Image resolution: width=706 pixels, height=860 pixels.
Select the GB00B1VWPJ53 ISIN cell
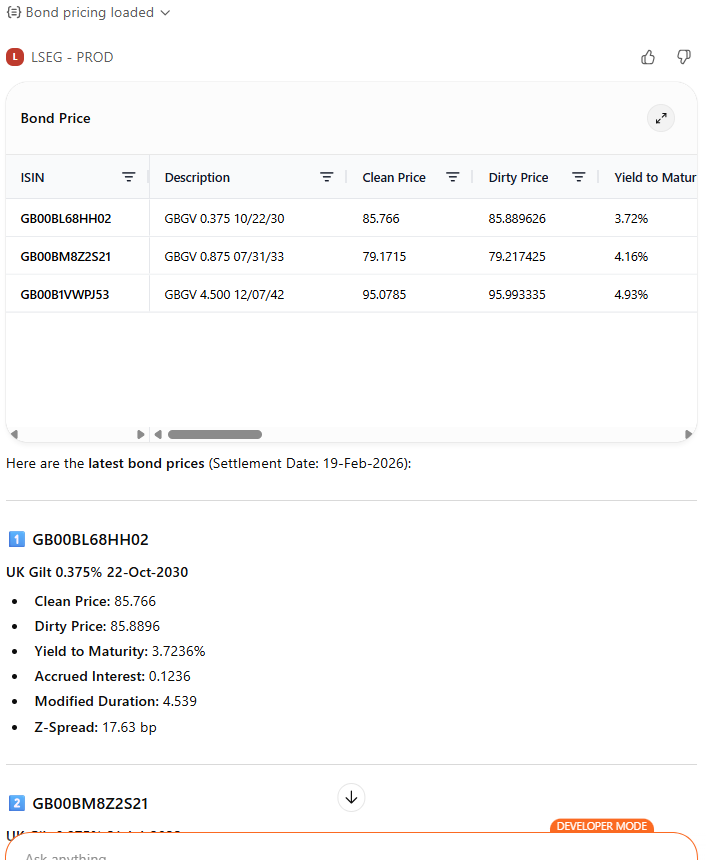65,294
